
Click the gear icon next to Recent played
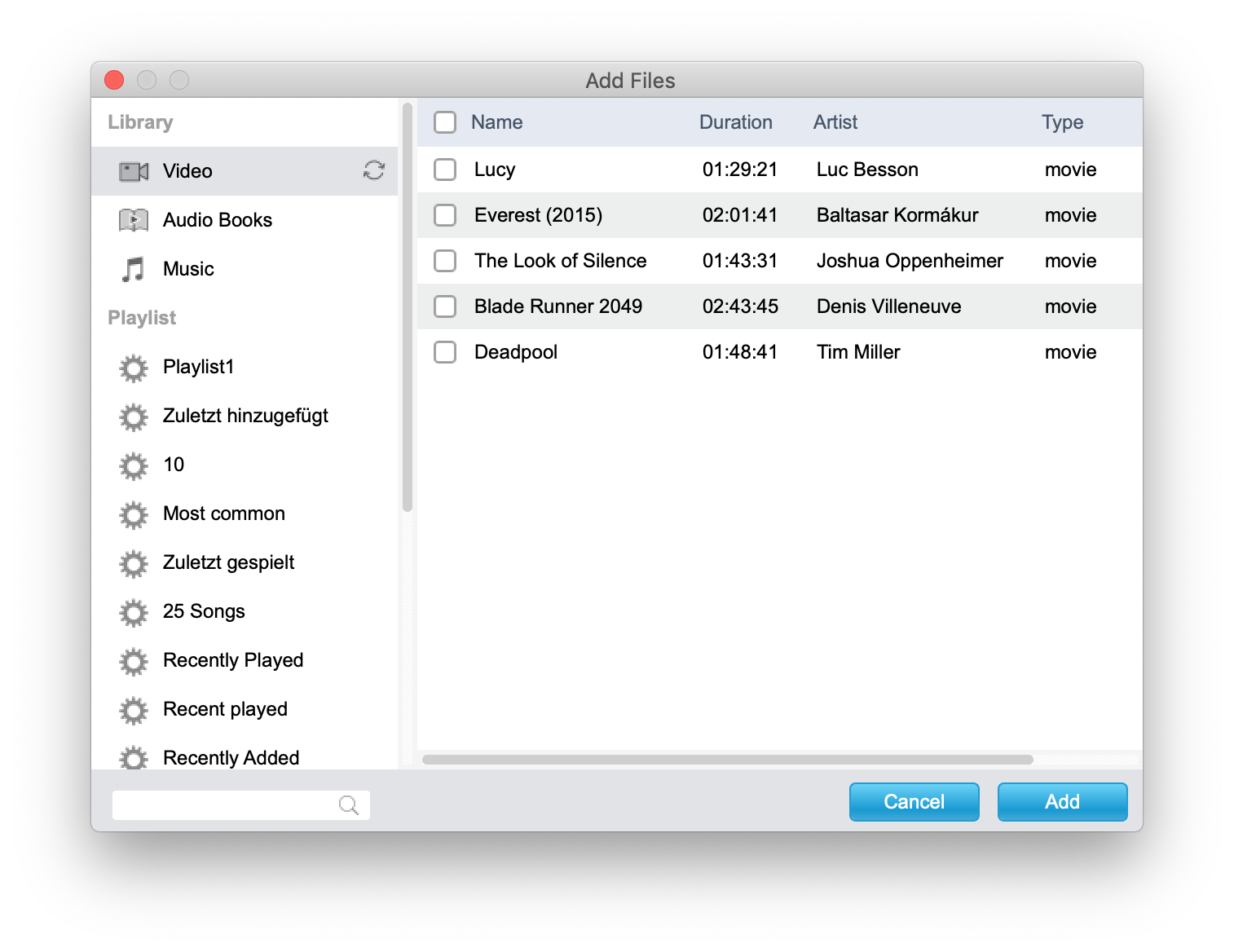click(x=134, y=710)
